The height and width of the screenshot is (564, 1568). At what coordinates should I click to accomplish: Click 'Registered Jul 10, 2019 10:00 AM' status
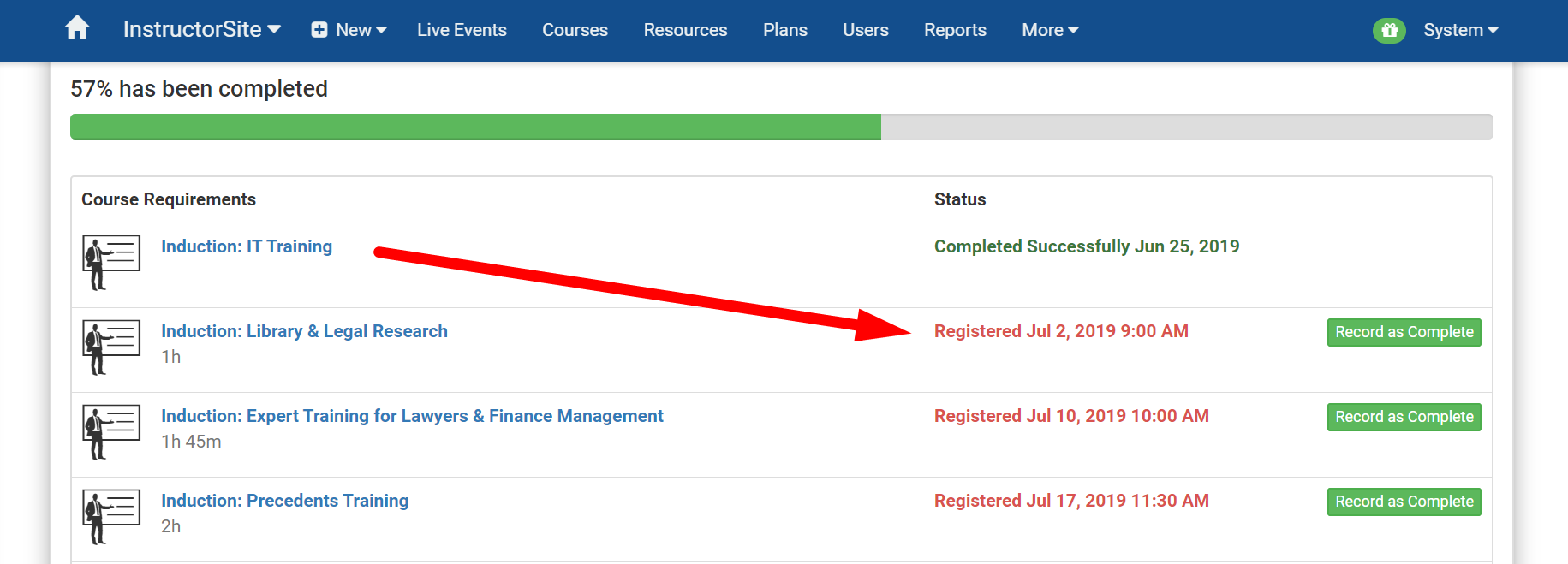click(x=1071, y=416)
